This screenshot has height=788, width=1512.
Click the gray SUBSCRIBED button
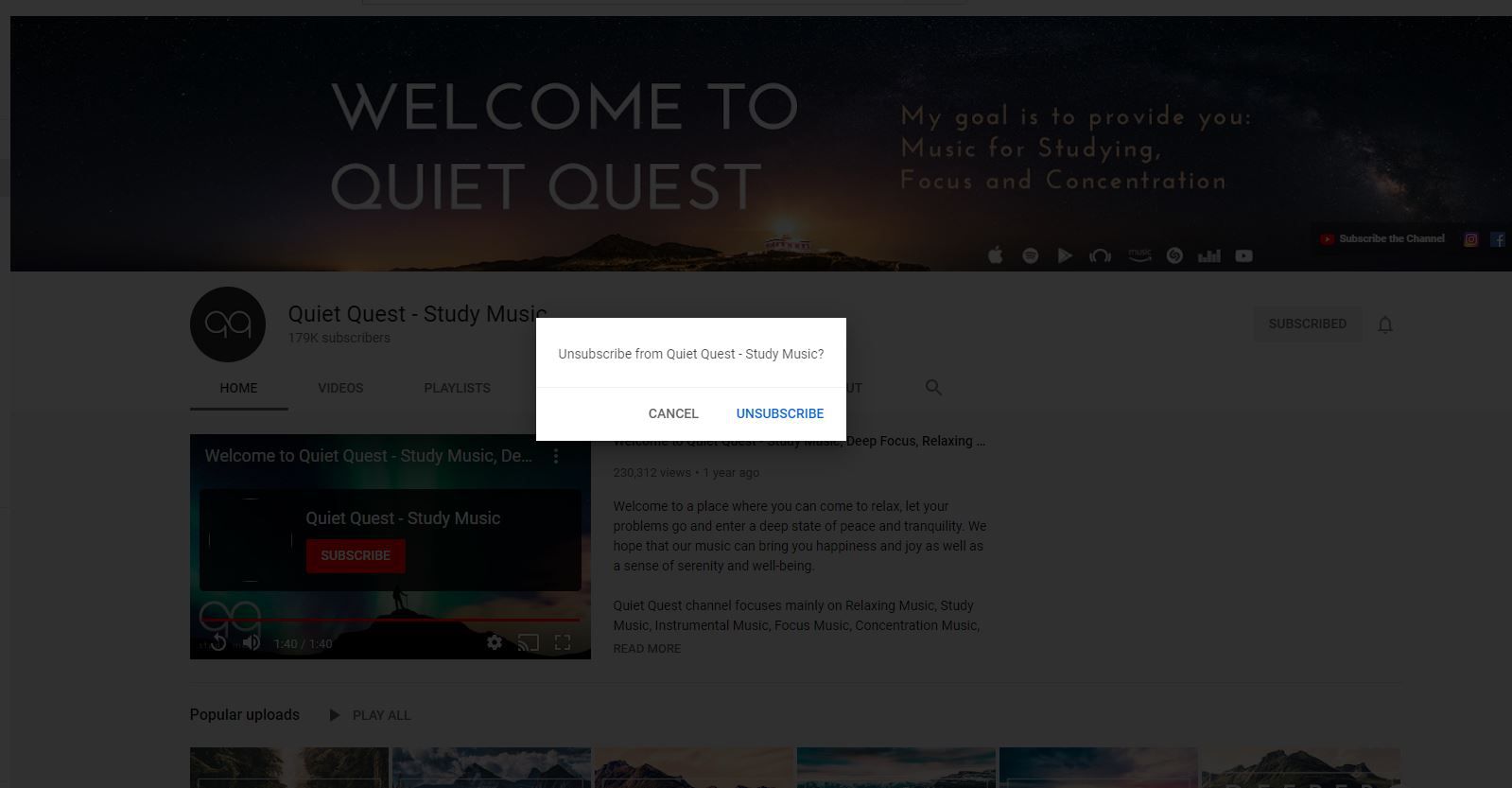1307,324
